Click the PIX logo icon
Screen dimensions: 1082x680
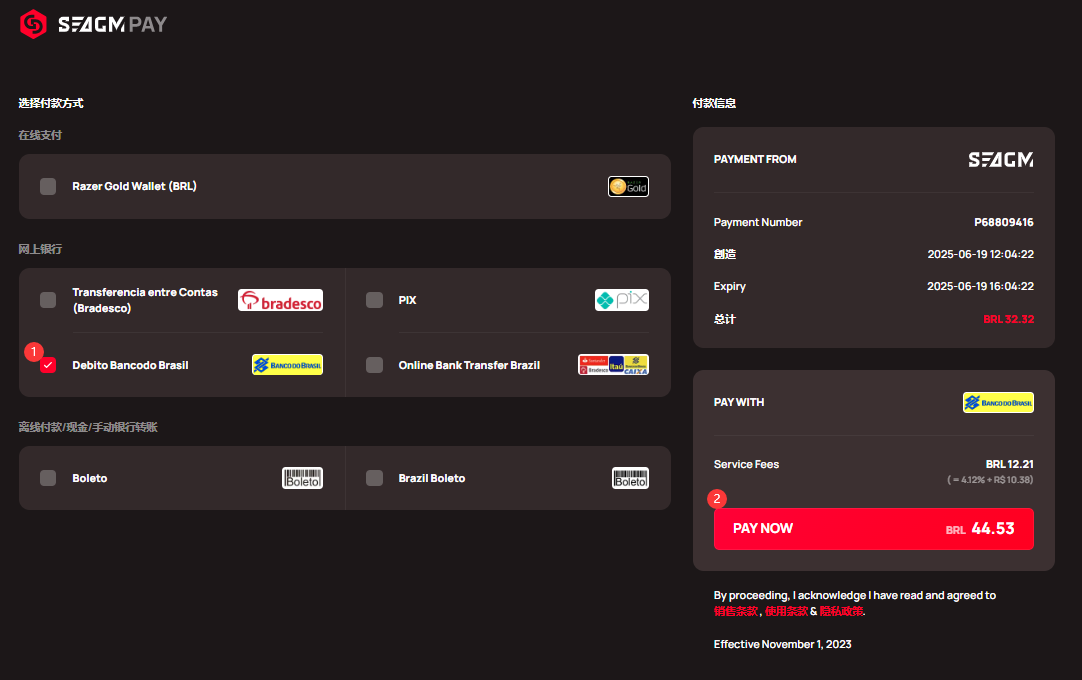click(622, 300)
